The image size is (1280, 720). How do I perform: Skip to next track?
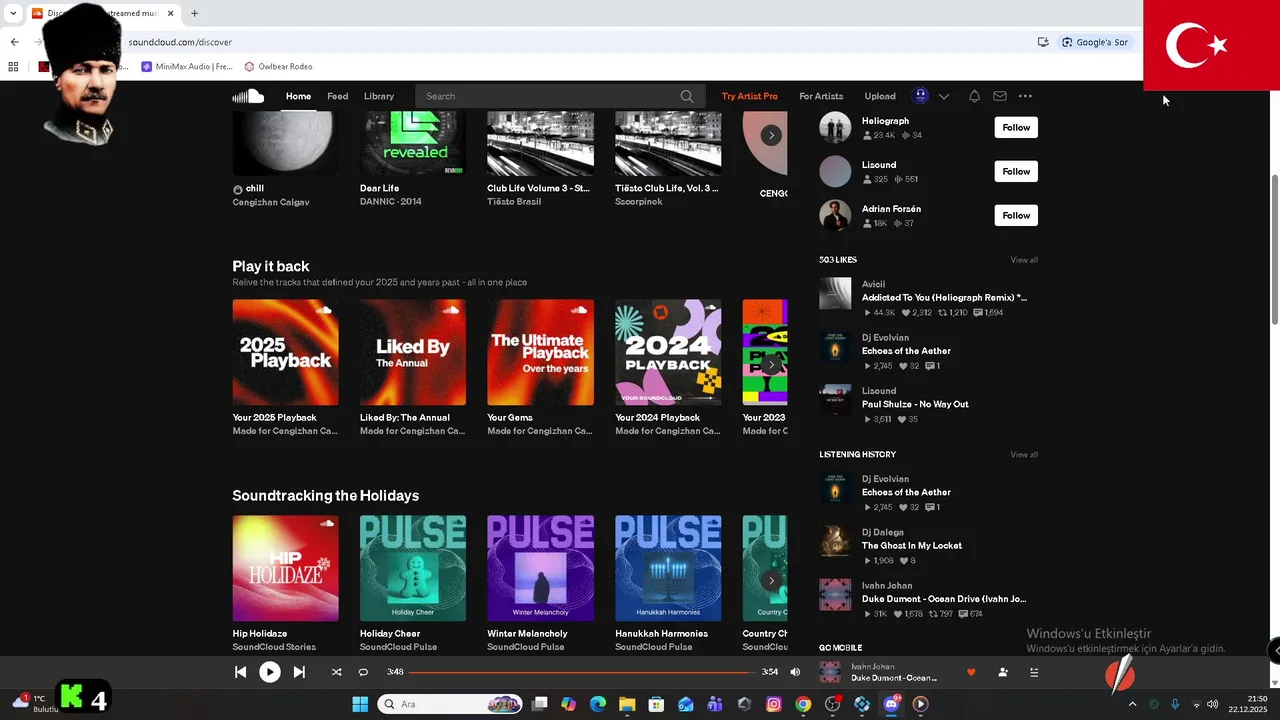click(299, 672)
